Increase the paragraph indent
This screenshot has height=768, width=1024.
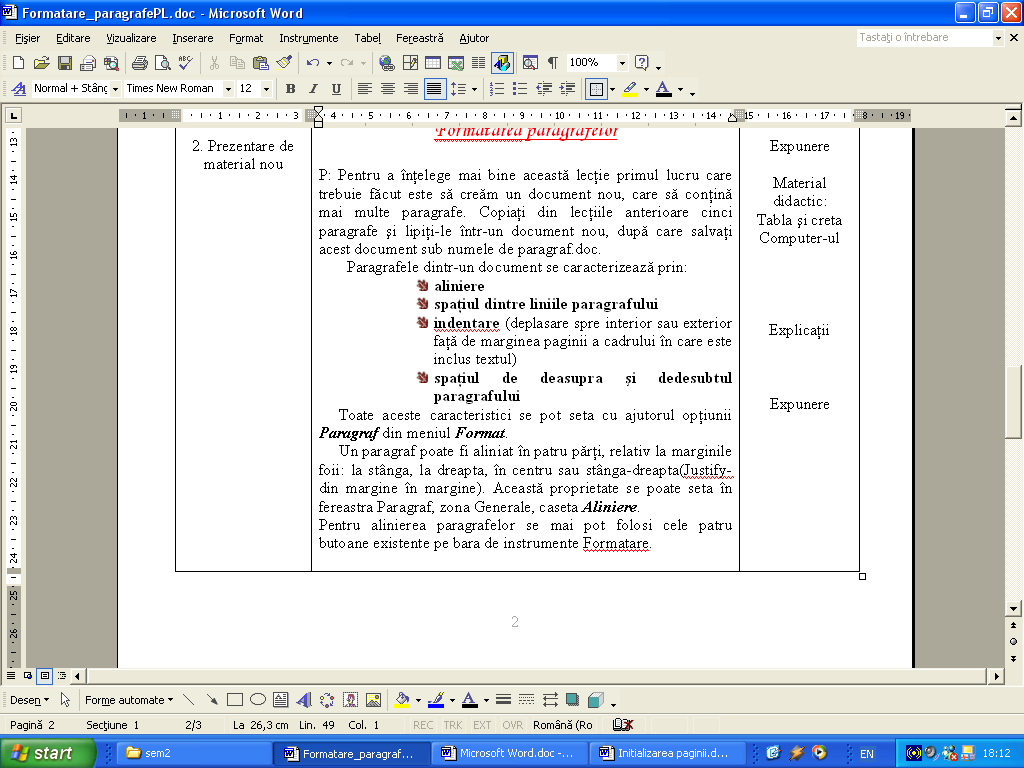[567, 89]
